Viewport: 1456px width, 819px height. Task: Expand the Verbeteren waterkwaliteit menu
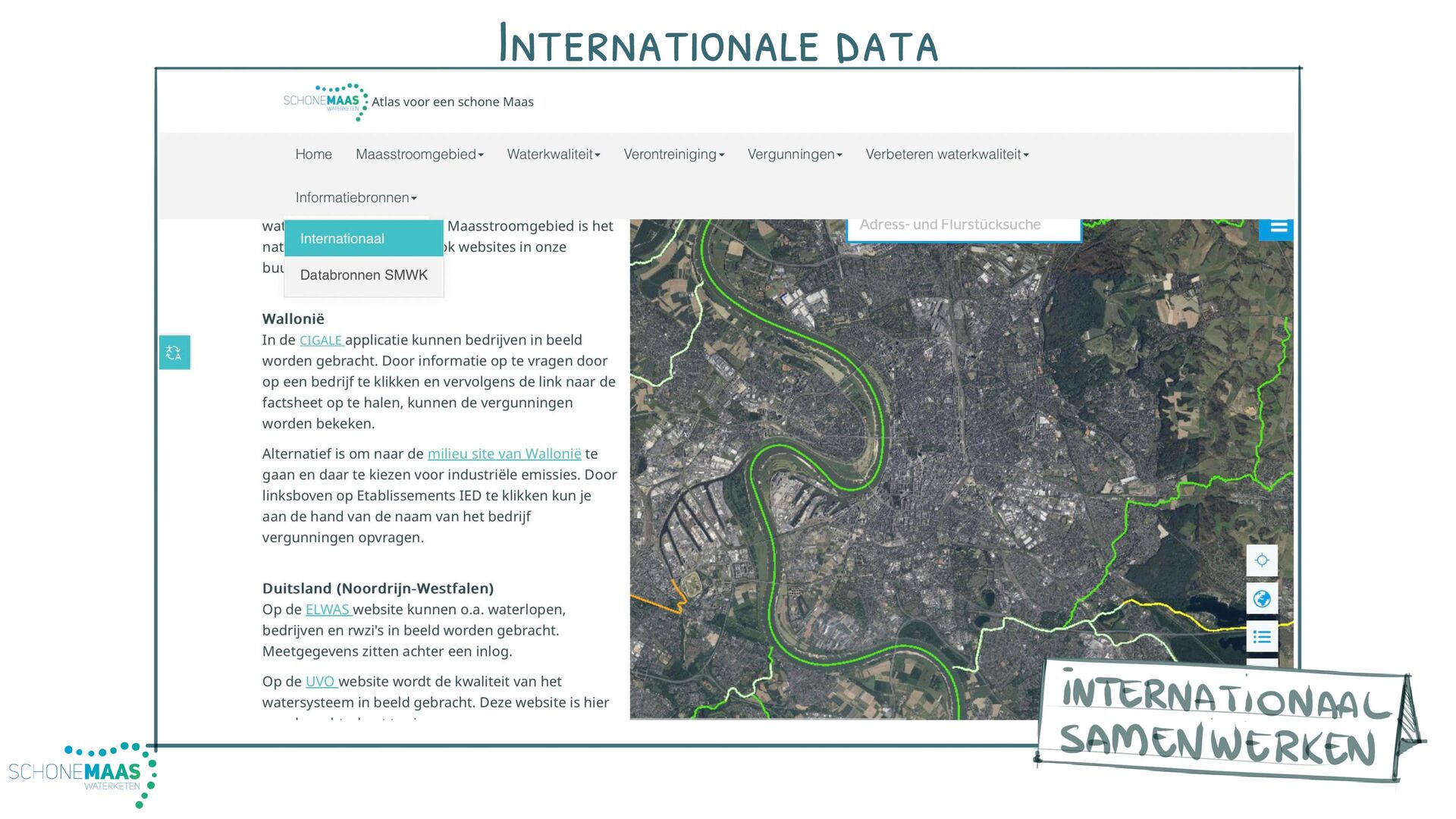(946, 155)
